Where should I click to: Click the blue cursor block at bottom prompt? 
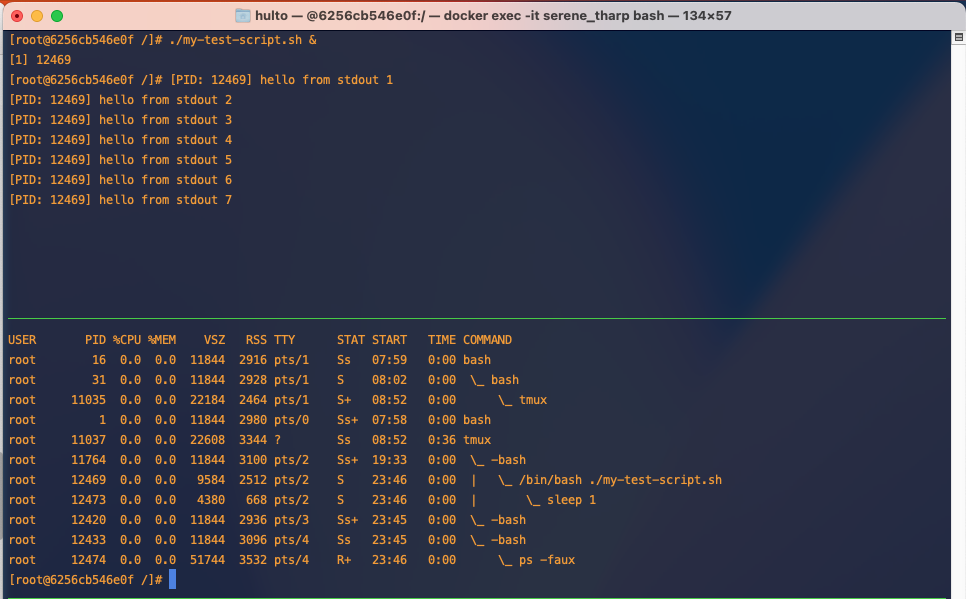pos(172,579)
